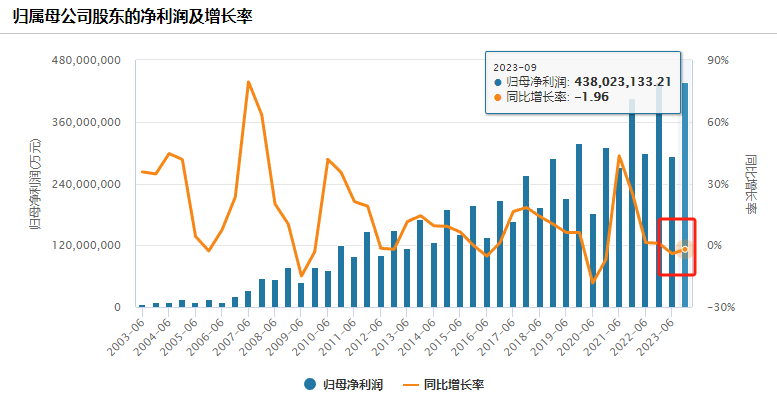This screenshot has height=408, width=777.
Task: Click the 2023-06 x-axis label
Action: click(655, 337)
